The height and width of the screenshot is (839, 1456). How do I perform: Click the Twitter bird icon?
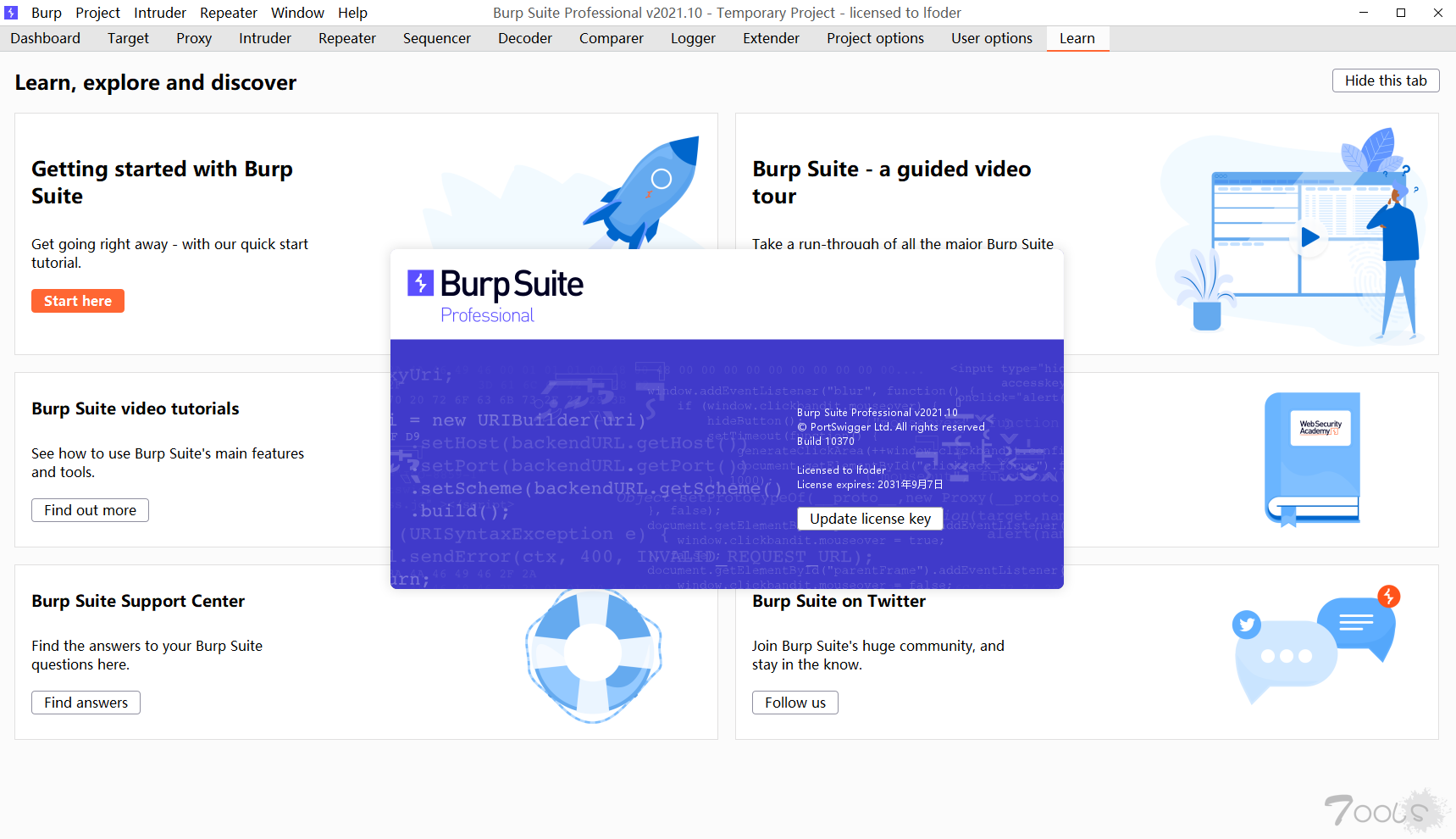tap(1246, 625)
